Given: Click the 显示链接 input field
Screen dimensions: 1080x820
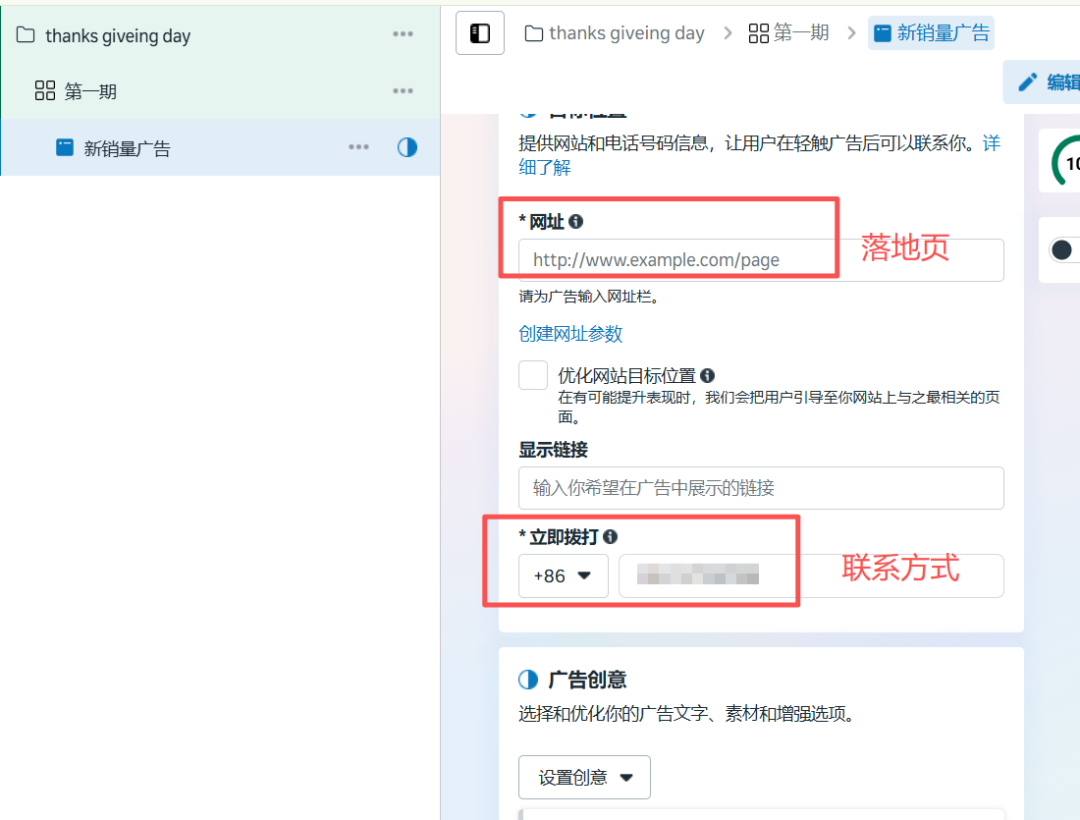Looking at the screenshot, I should tap(761, 488).
